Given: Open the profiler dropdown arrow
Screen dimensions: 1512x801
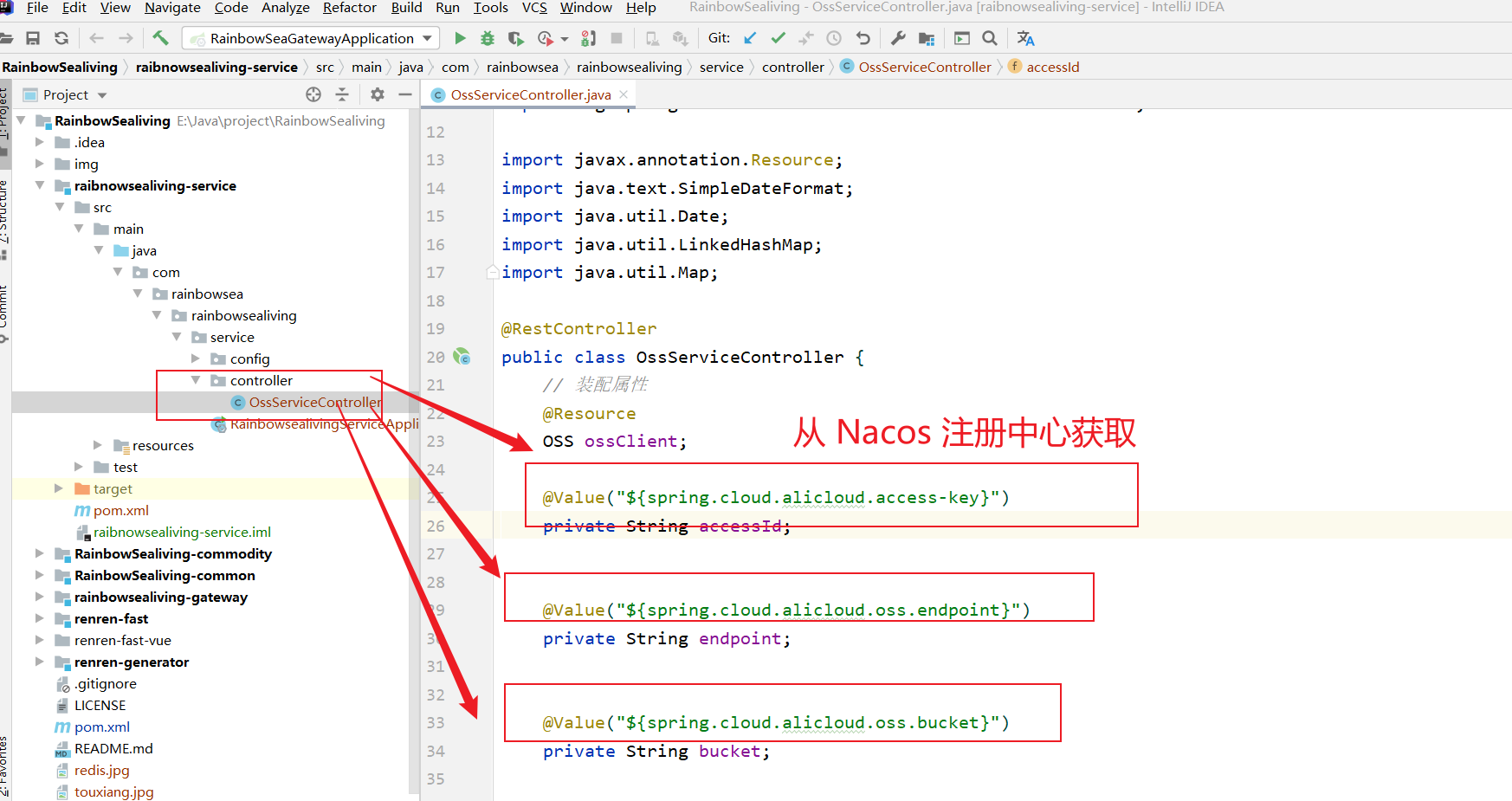Looking at the screenshot, I should click(565, 39).
